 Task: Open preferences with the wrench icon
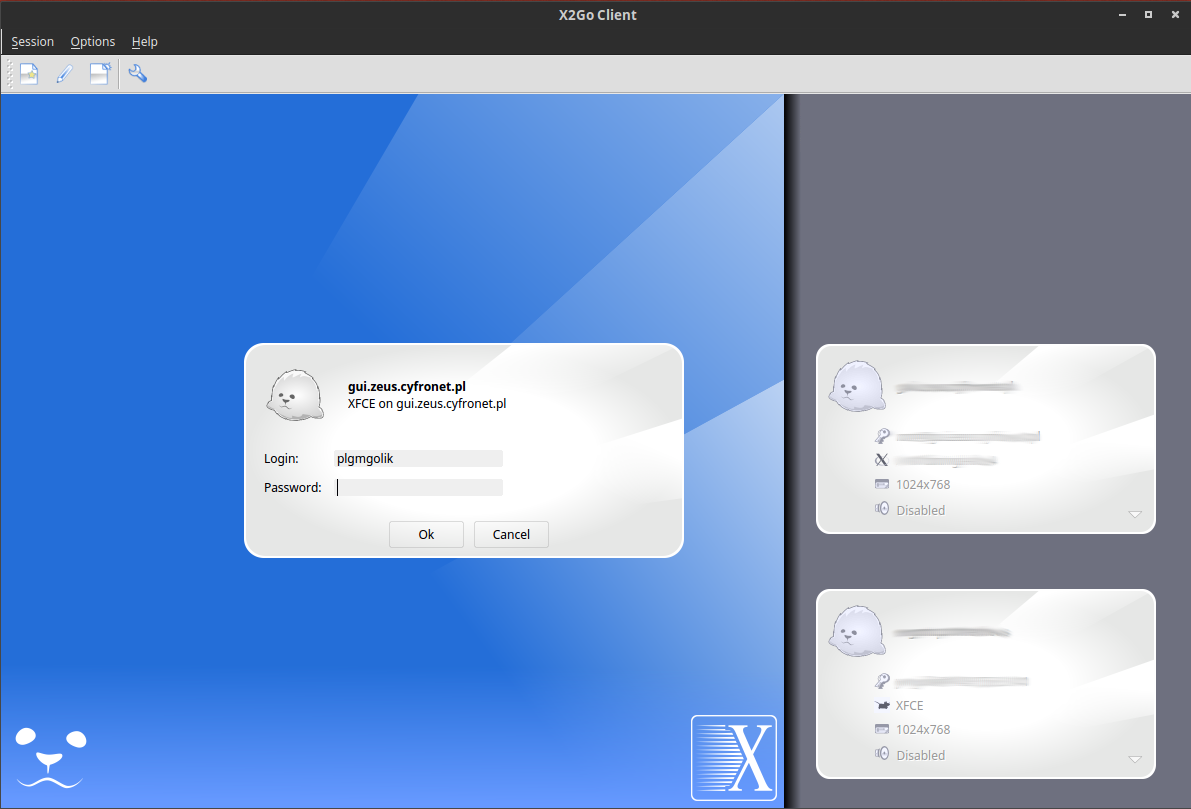point(137,74)
